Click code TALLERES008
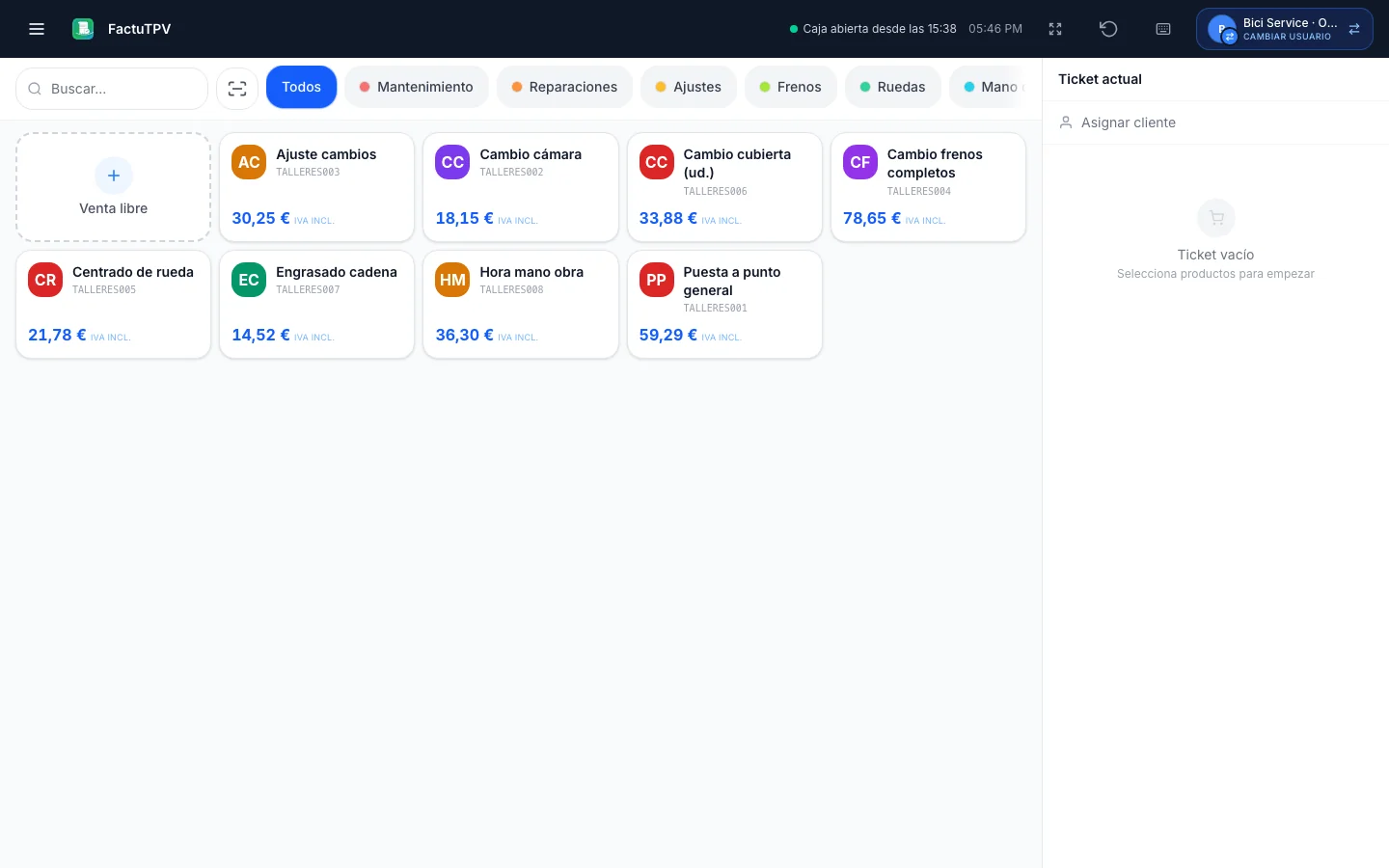This screenshot has width=1389, height=868. pyautogui.click(x=511, y=289)
